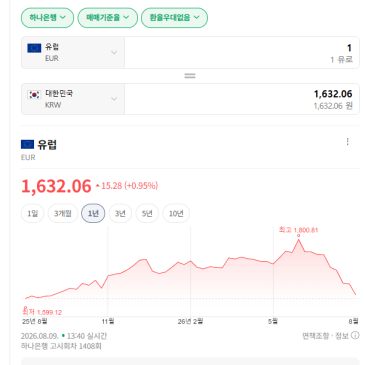This screenshot has width=365, height=365.
Task: Click the EU flag next to 유럽 heading
Action: (27, 144)
